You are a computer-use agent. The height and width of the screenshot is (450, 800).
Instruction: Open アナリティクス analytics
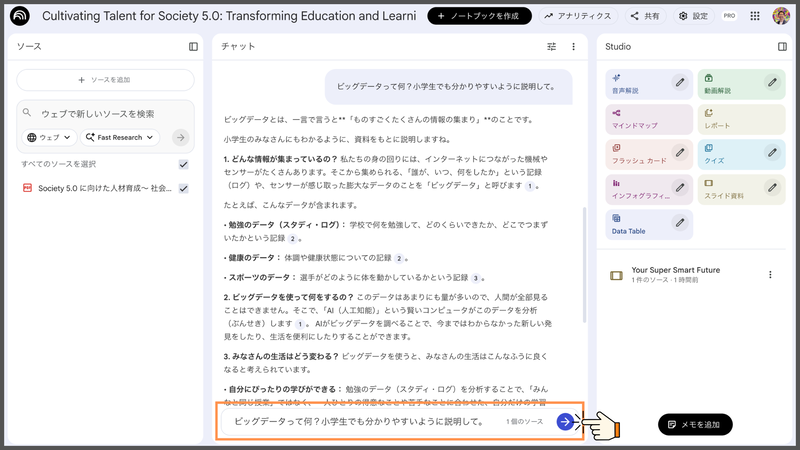(x=578, y=16)
